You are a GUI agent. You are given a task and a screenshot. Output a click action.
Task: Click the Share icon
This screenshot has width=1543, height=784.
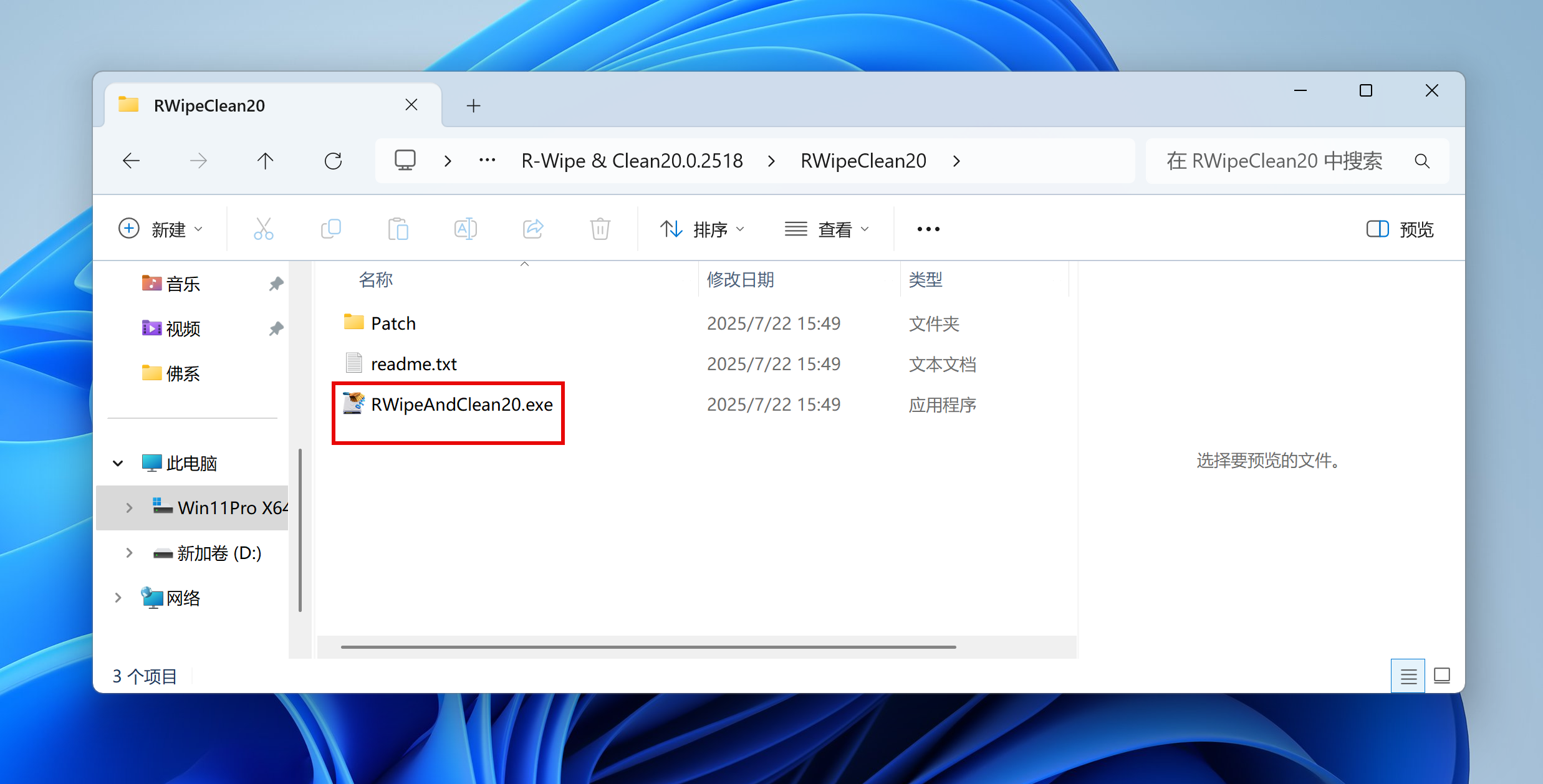pos(533,229)
